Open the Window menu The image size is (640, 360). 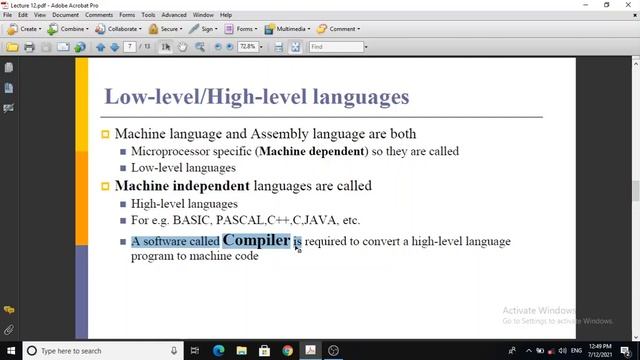(203, 15)
